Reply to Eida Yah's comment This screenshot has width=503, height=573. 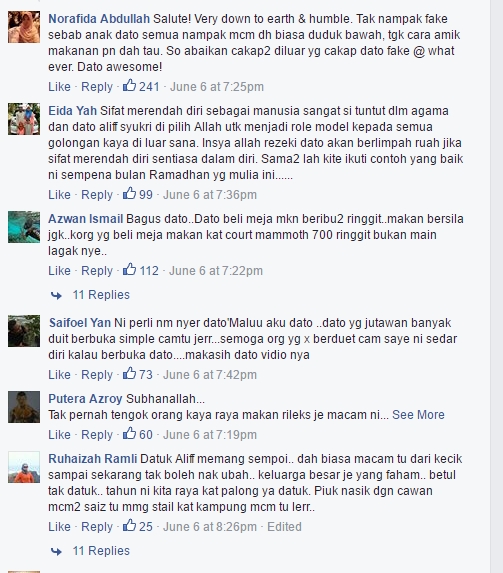tap(97, 194)
